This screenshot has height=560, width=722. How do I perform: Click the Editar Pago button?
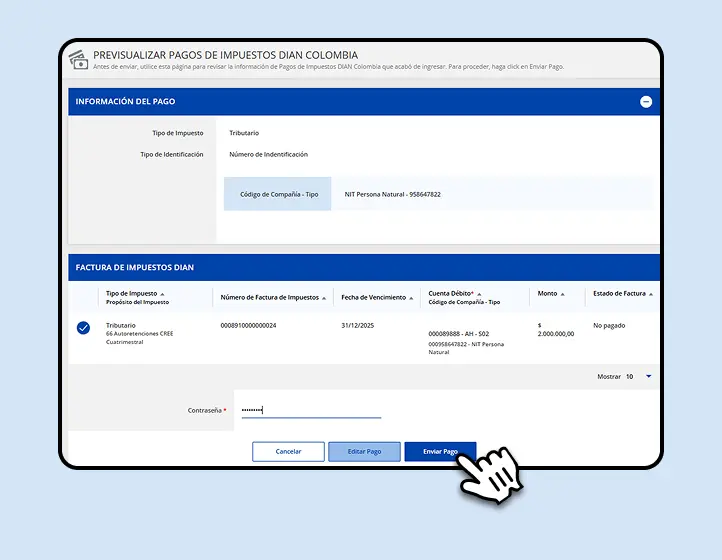coord(364,451)
